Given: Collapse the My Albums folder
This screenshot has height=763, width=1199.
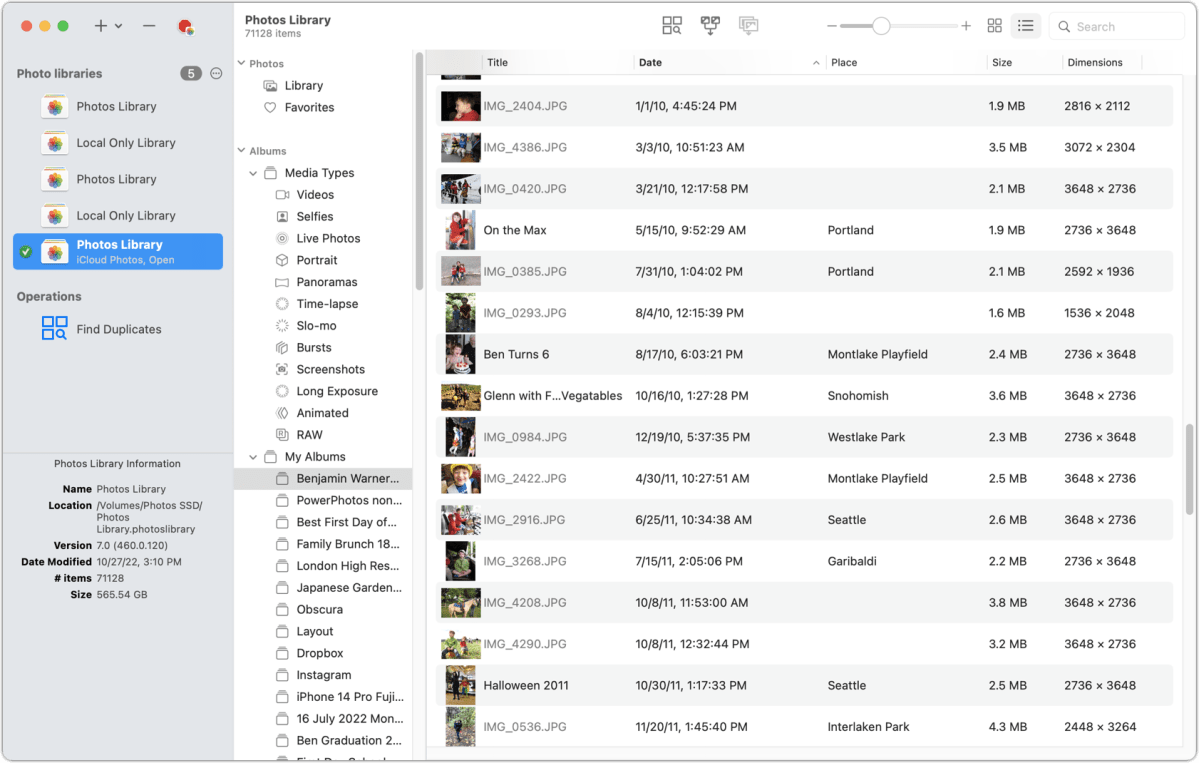Looking at the screenshot, I should click(x=253, y=457).
